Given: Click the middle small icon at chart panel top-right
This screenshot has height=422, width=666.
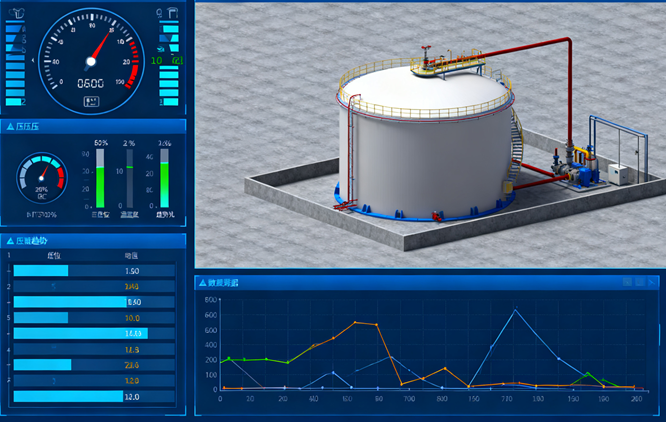Looking at the screenshot, I should coord(640,283).
